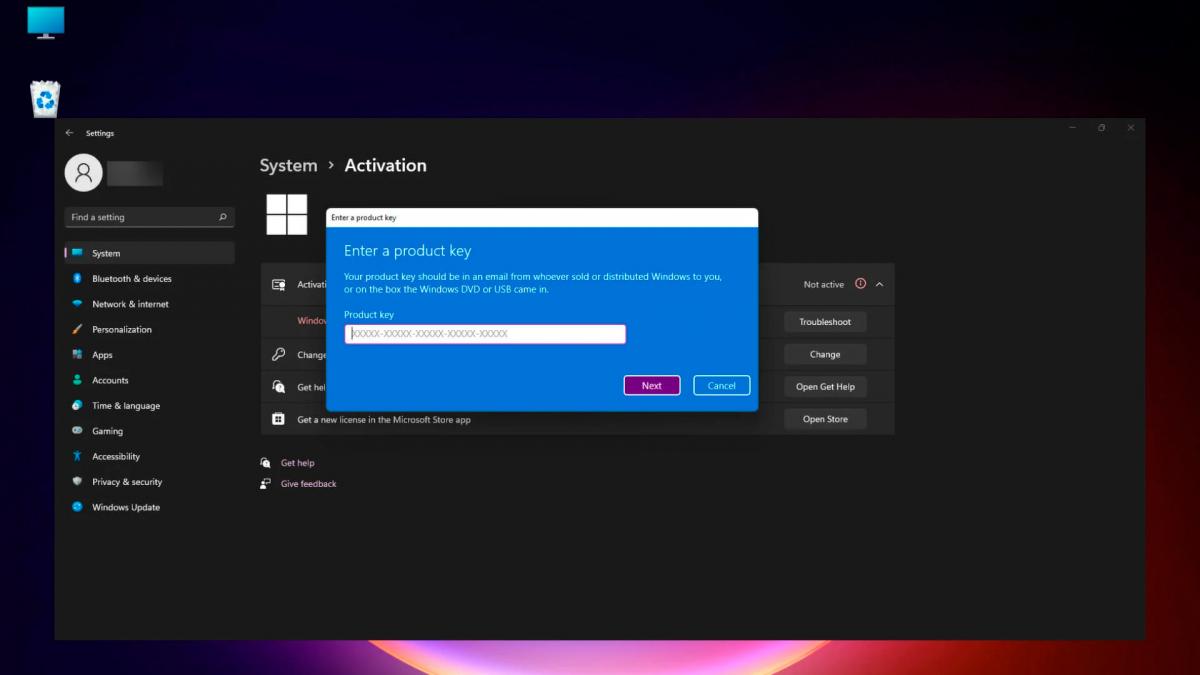Open the Get help link below
The image size is (1200, 675).
point(298,463)
